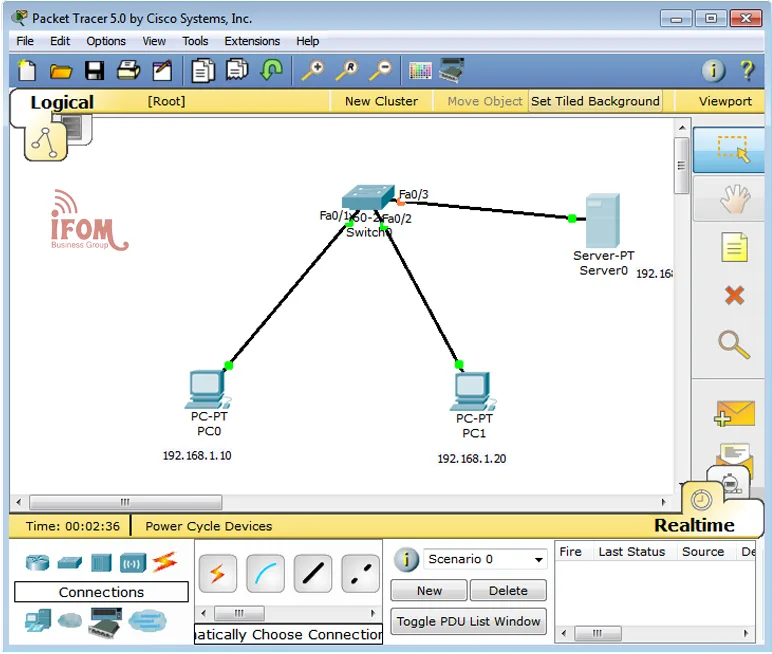
Task: Click the Save file icon in toolbar
Action: click(94, 70)
